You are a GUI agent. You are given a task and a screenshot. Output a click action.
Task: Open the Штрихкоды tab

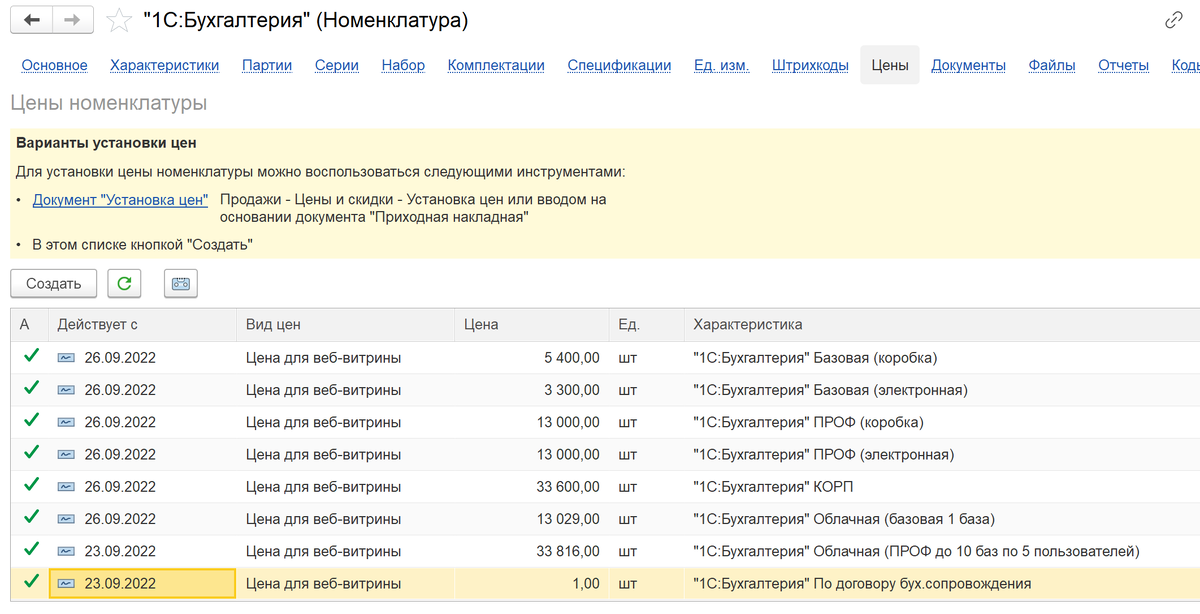(810, 65)
